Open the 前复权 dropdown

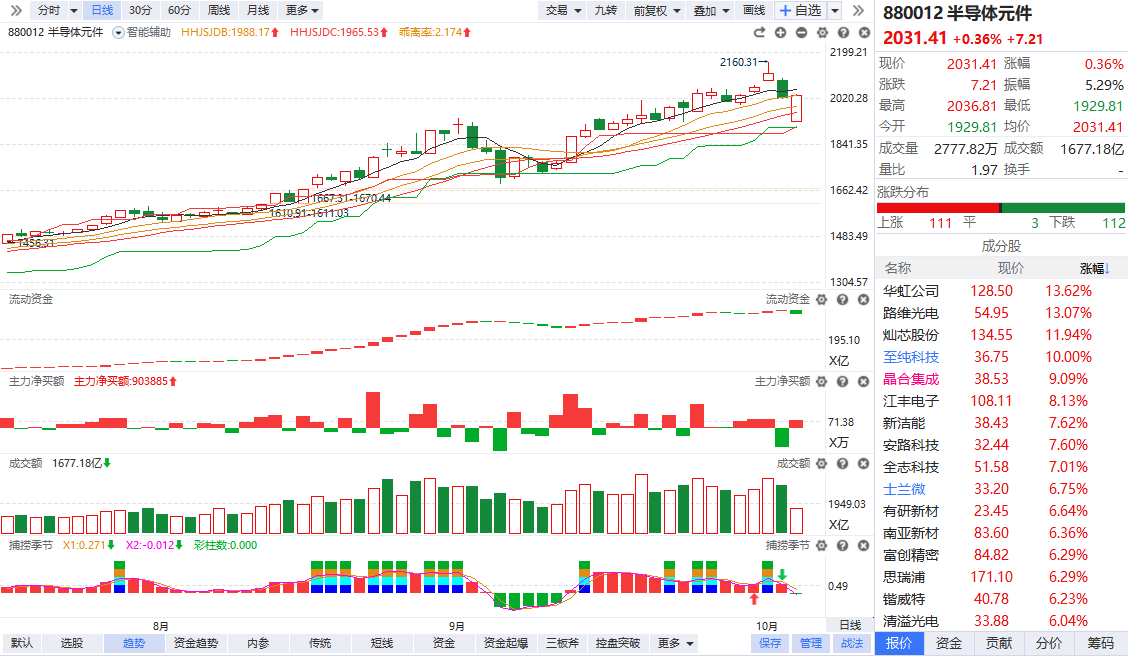click(x=657, y=10)
